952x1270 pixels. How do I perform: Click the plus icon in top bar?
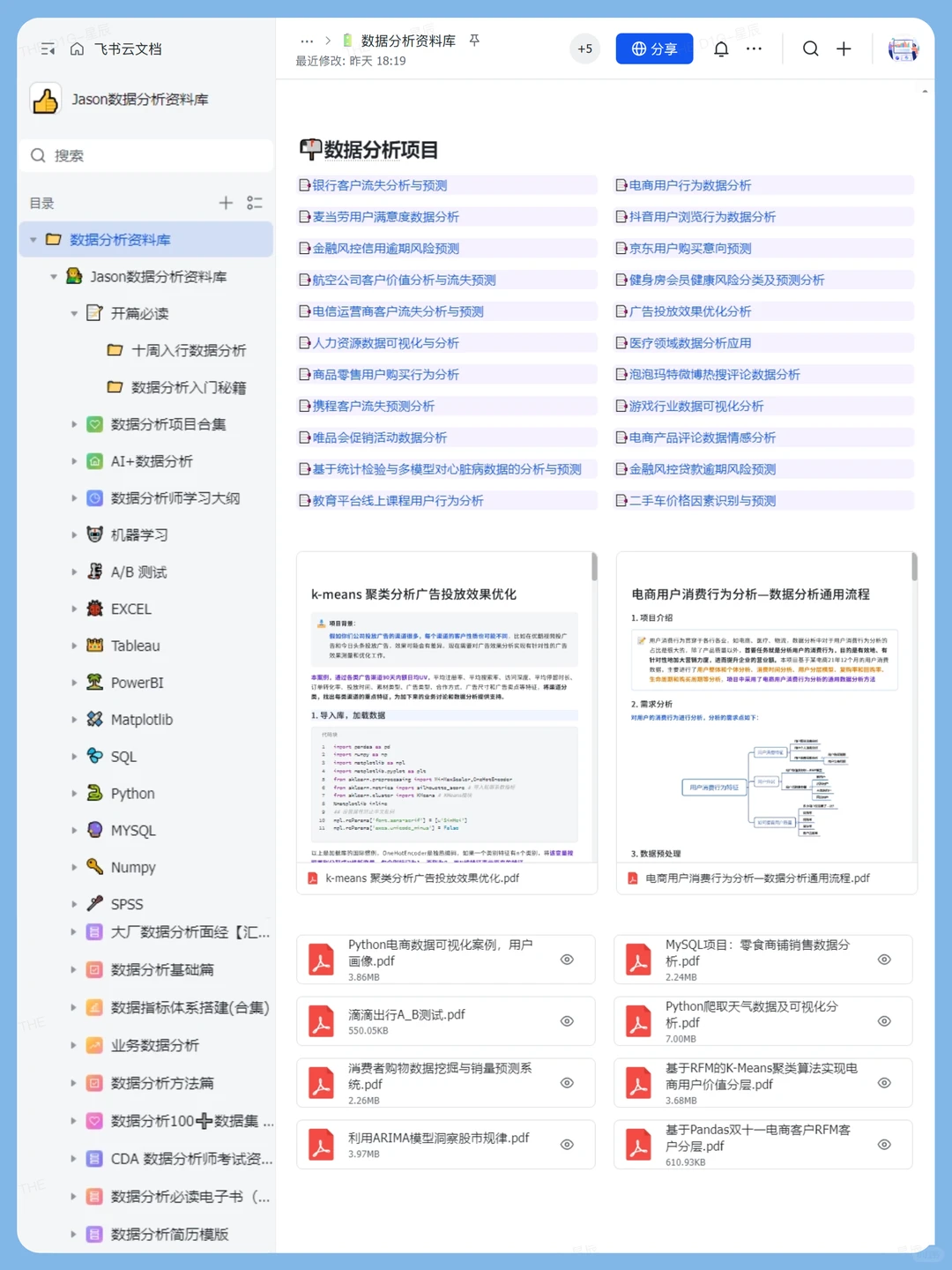point(844,49)
